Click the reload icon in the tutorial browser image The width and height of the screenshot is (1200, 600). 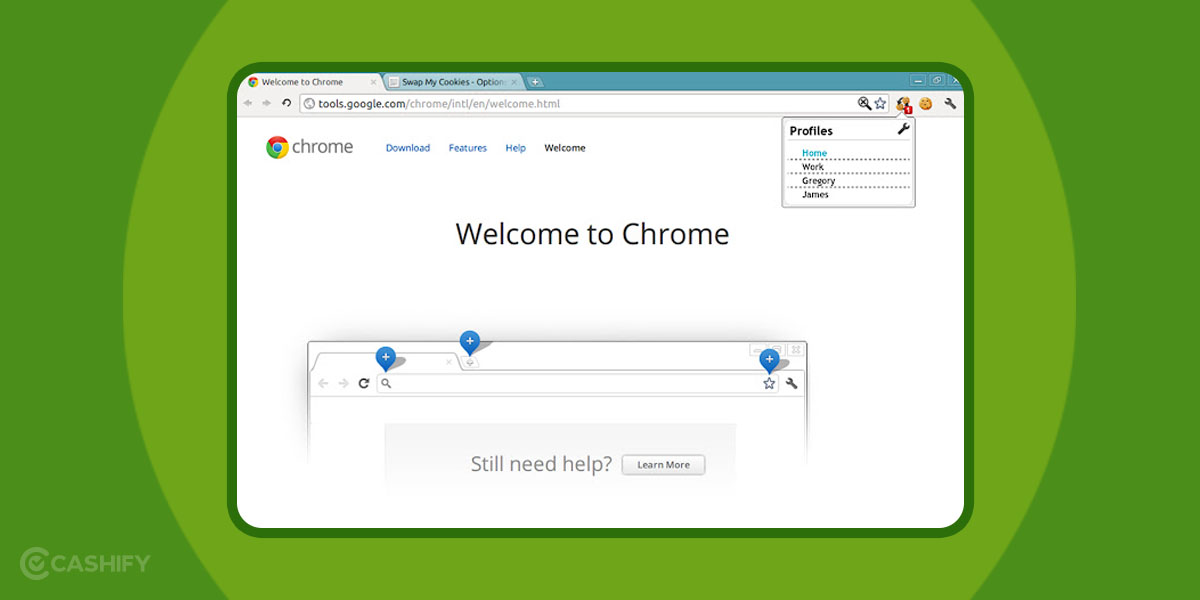pyautogui.click(x=364, y=383)
